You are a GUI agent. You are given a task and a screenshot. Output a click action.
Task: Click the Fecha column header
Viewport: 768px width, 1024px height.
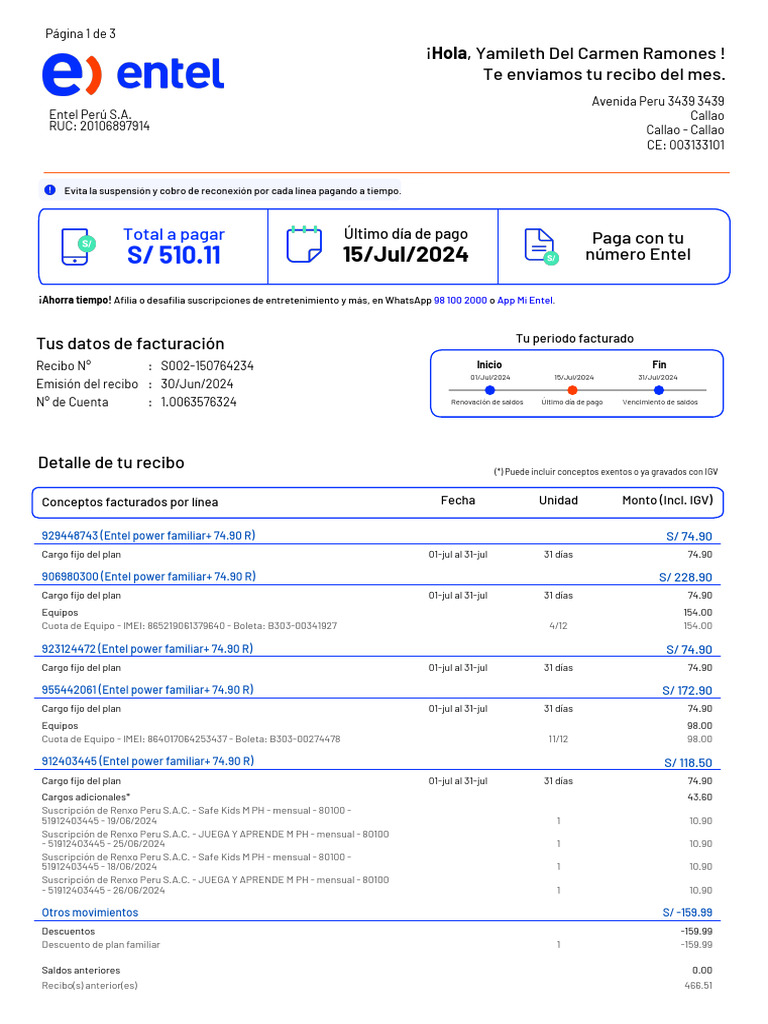[x=458, y=500]
